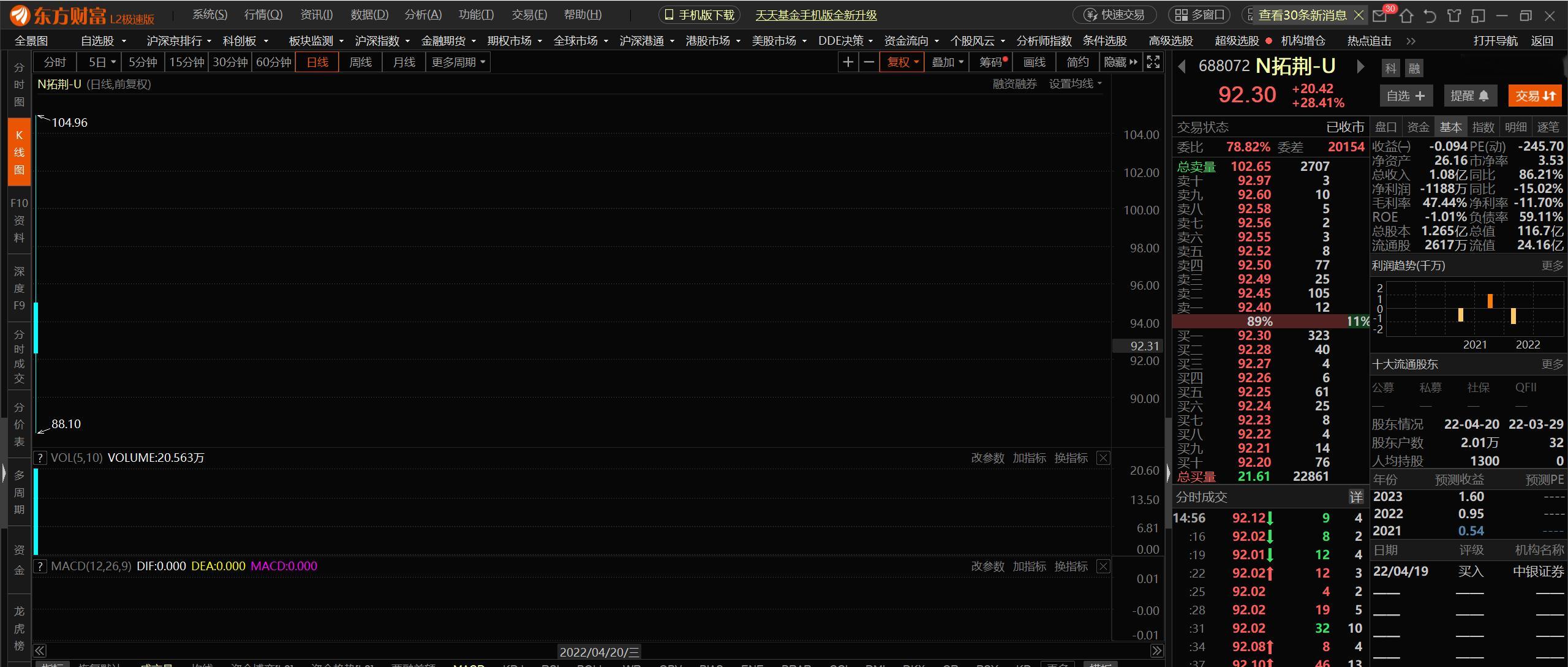The image size is (1568, 667).
Task: Go to the previous stock with the left arrow
Action: point(1182,66)
